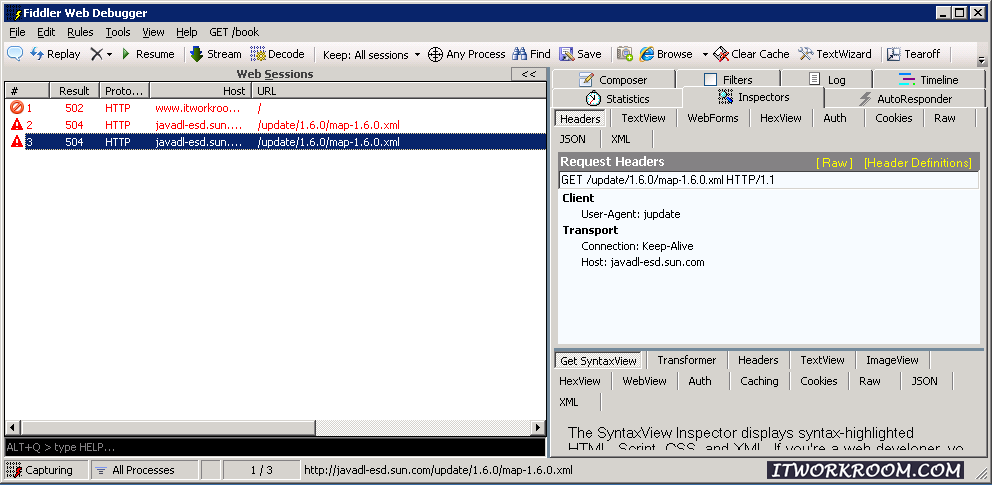
Task: Open the View menu
Action: [x=153, y=32]
